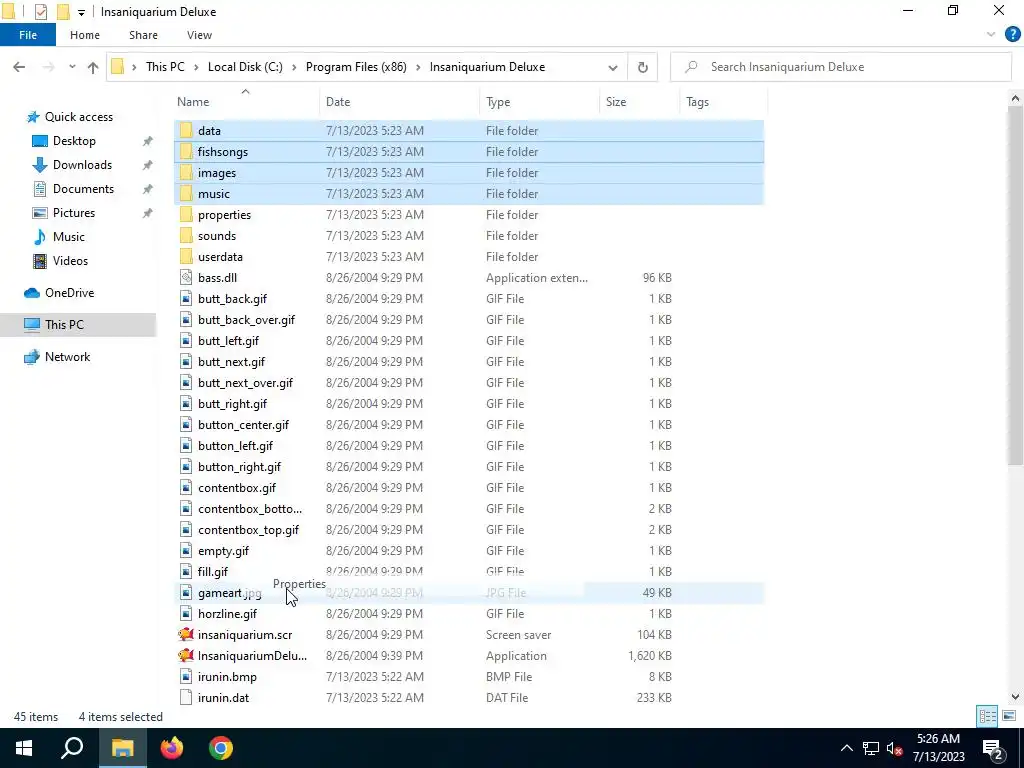The image size is (1024, 768).
Task: Switch to Details view layout button
Action: click(987, 716)
